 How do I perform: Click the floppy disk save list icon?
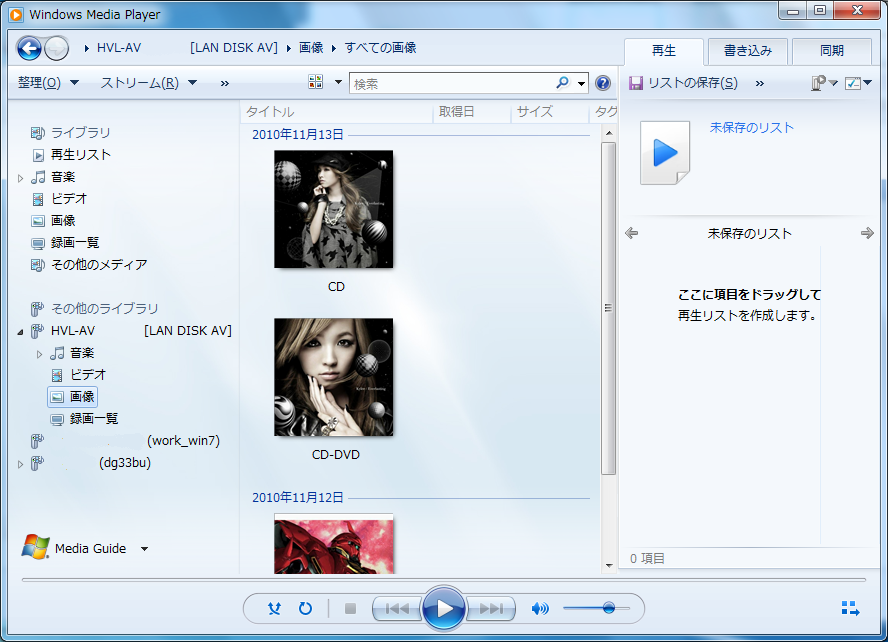[636, 83]
